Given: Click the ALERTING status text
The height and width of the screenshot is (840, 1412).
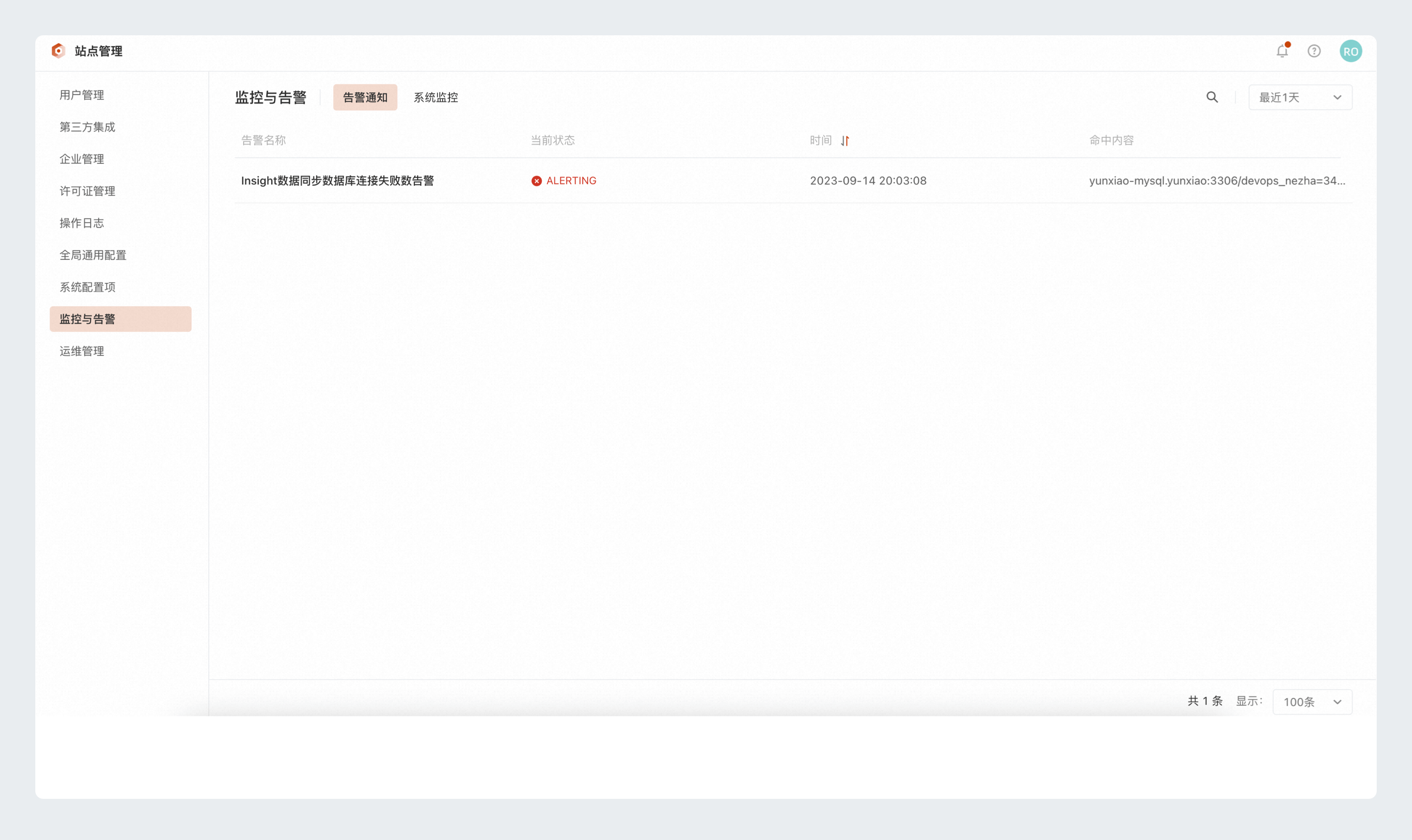Looking at the screenshot, I should [571, 180].
